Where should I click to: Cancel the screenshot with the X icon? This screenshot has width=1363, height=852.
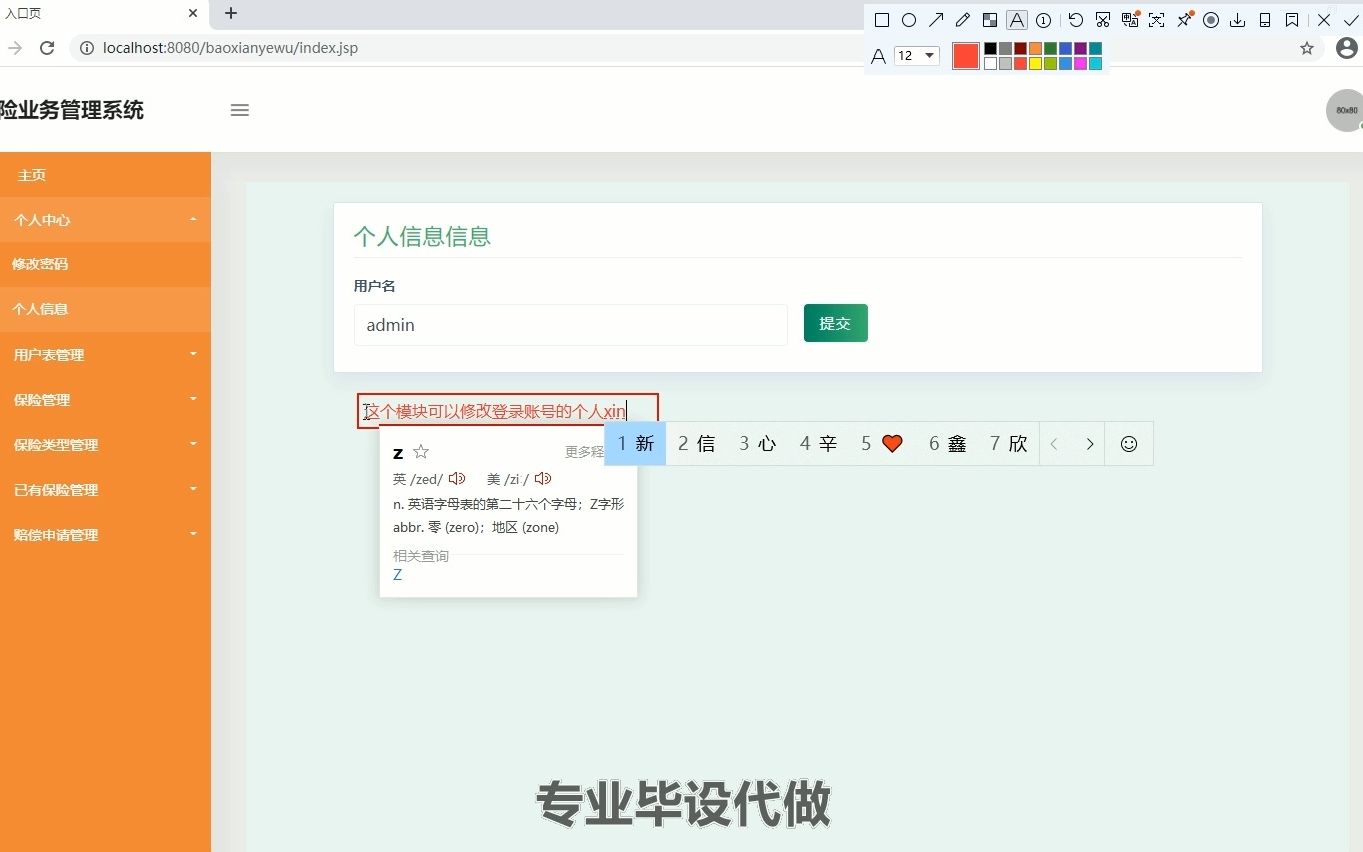(1324, 20)
